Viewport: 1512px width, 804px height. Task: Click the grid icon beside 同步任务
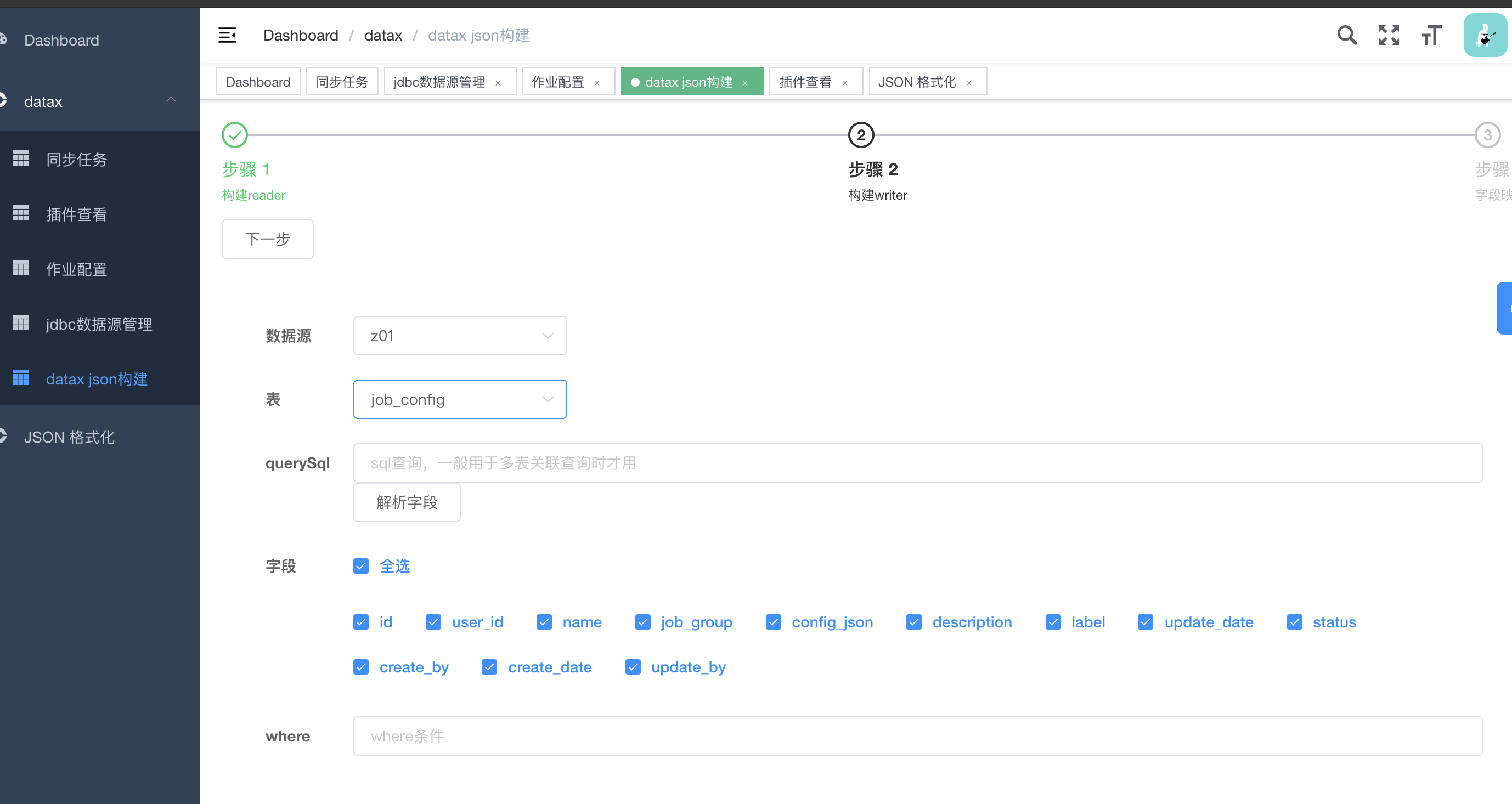(x=21, y=158)
